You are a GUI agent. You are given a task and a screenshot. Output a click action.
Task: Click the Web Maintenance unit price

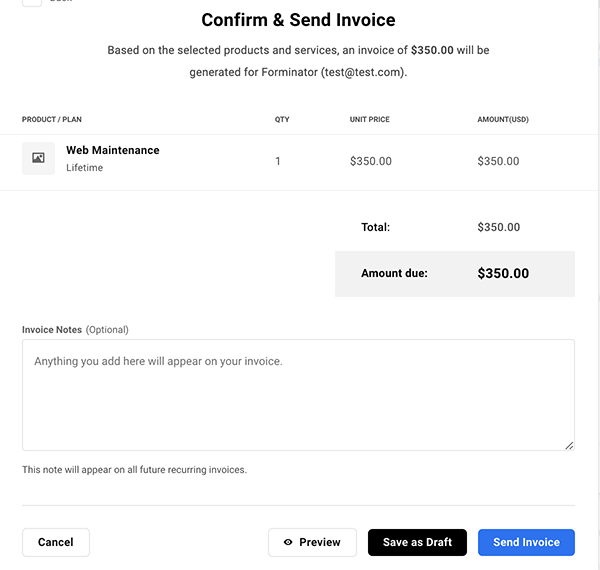pos(370,161)
